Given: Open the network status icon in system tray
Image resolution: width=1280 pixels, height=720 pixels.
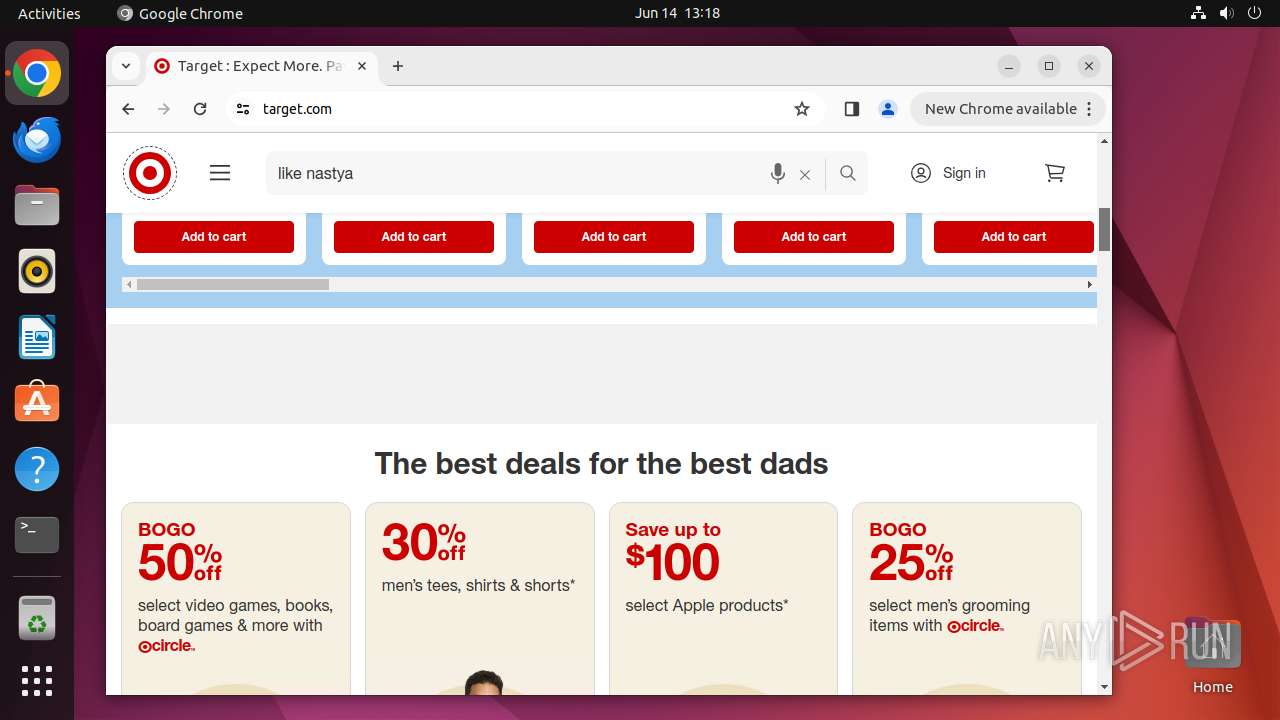Looking at the screenshot, I should [x=1198, y=13].
